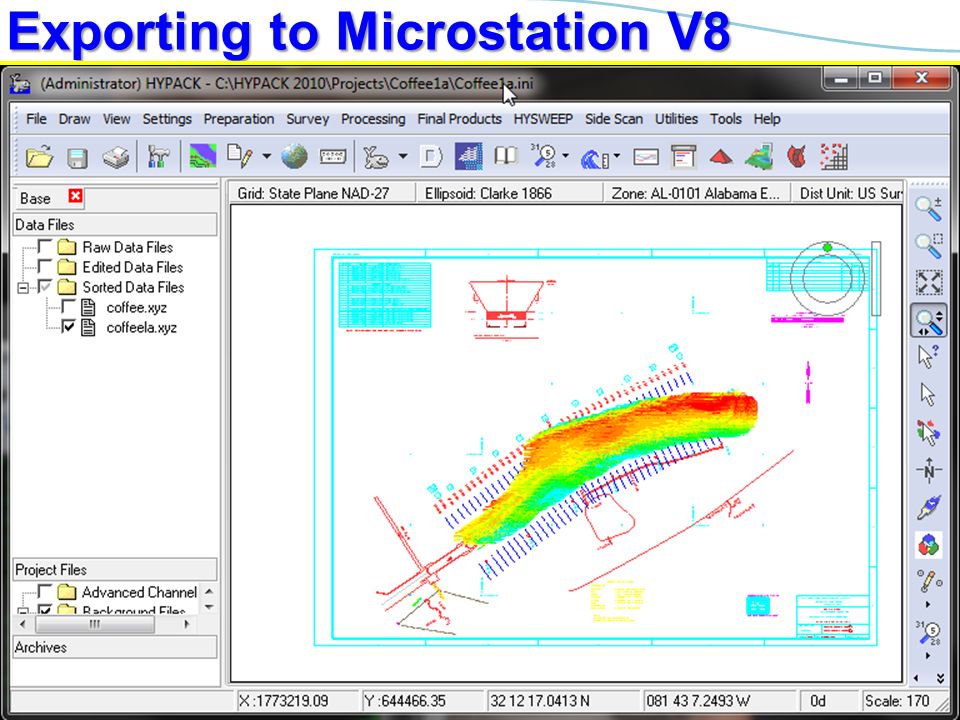Viewport: 960px width, 720px height.
Task: Open the Preparation menu
Action: point(239,119)
